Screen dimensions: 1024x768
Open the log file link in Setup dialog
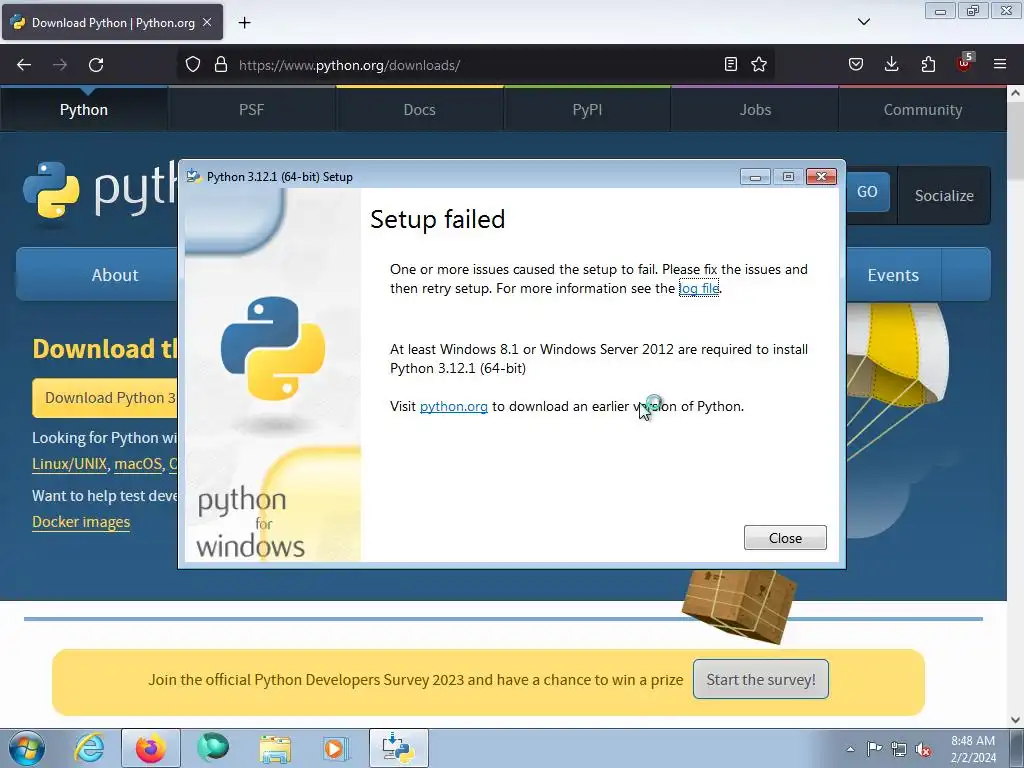click(x=699, y=288)
